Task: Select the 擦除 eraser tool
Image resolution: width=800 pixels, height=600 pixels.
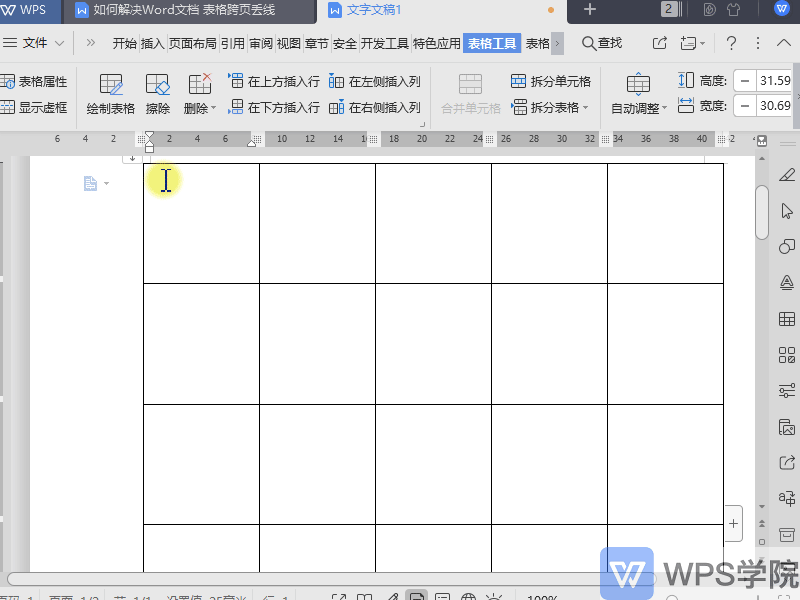Action: coord(158,94)
